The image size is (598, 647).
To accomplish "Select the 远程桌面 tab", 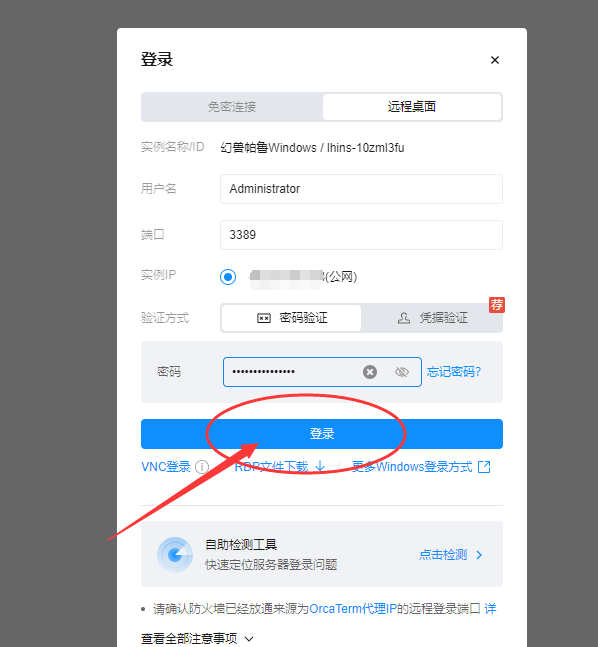I will (x=412, y=107).
